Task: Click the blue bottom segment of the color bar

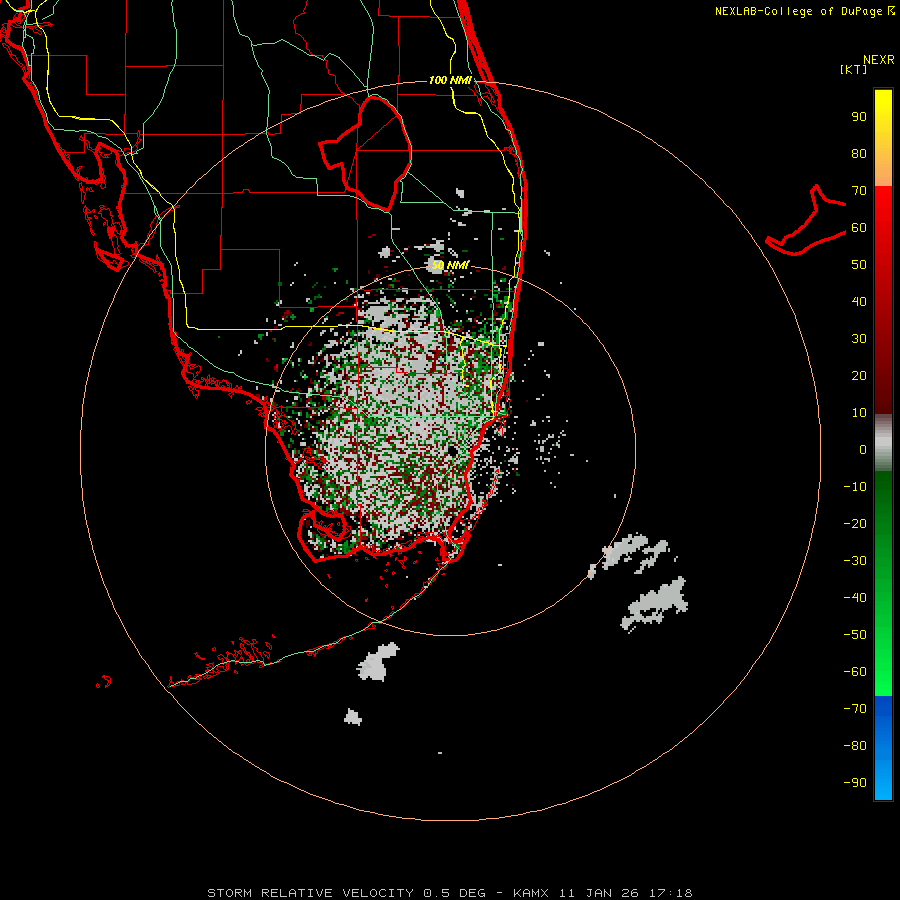Action: (883, 748)
